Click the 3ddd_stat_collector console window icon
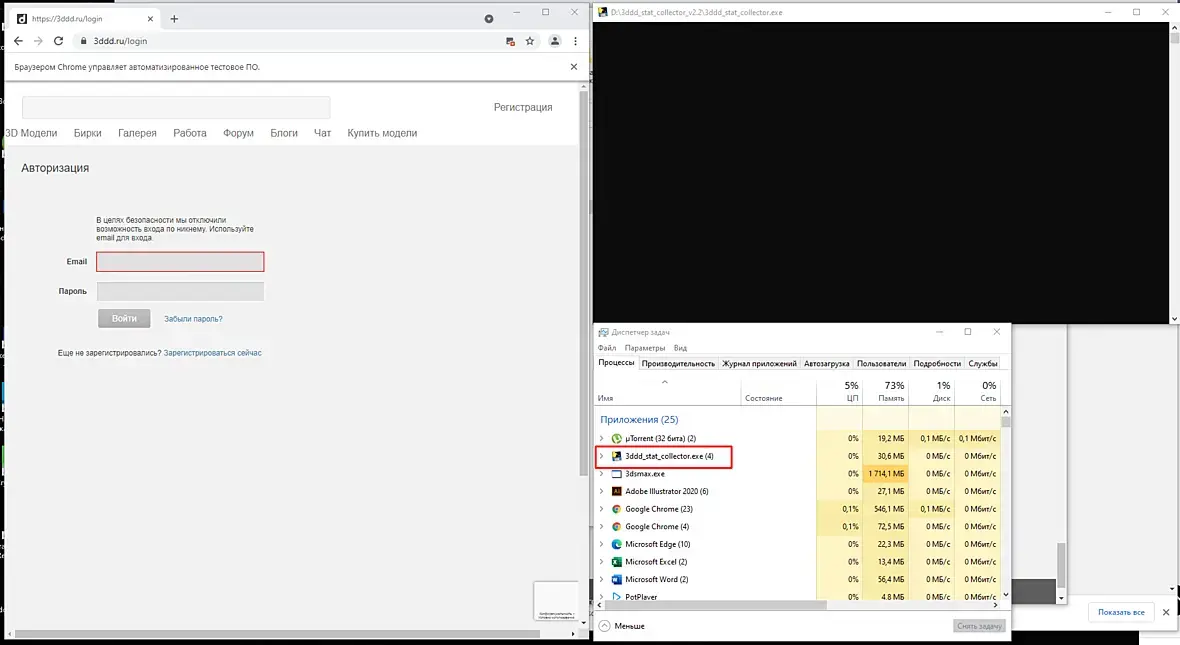The height and width of the screenshot is (645, 1180). coord(602,12)
